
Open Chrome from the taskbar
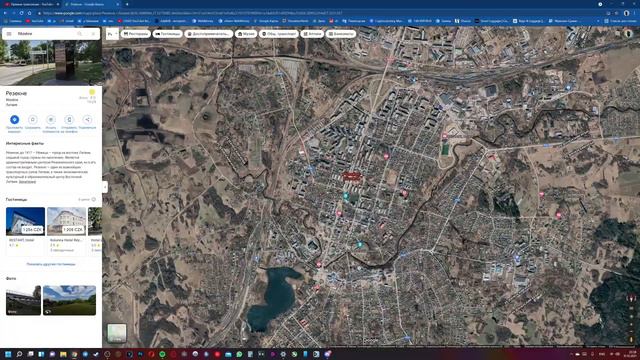coord(74,354)
